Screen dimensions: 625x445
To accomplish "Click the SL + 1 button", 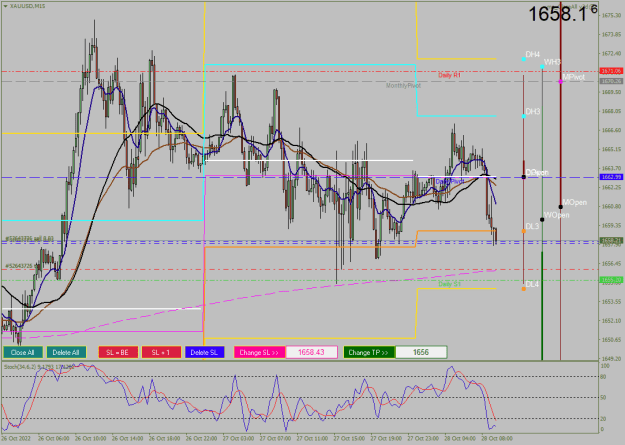I will [161, 352].
